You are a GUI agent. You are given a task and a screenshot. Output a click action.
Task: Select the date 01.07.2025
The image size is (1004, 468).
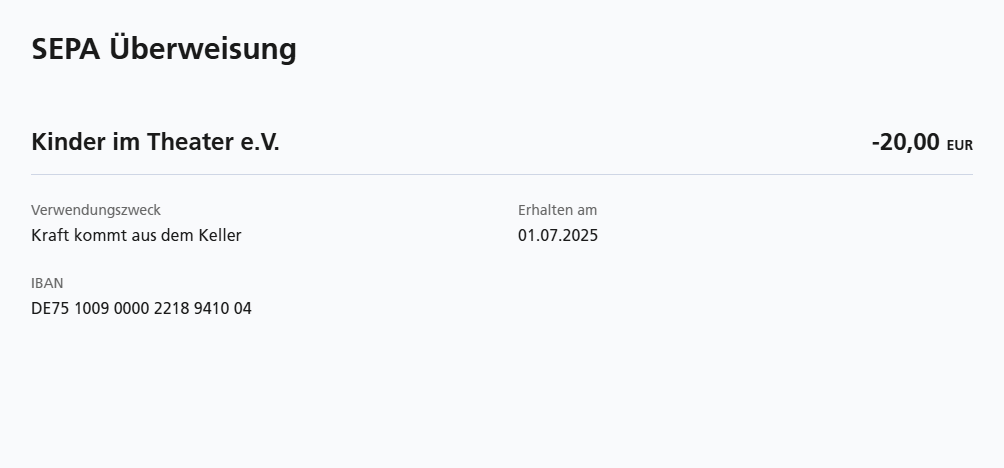[558, 236]
